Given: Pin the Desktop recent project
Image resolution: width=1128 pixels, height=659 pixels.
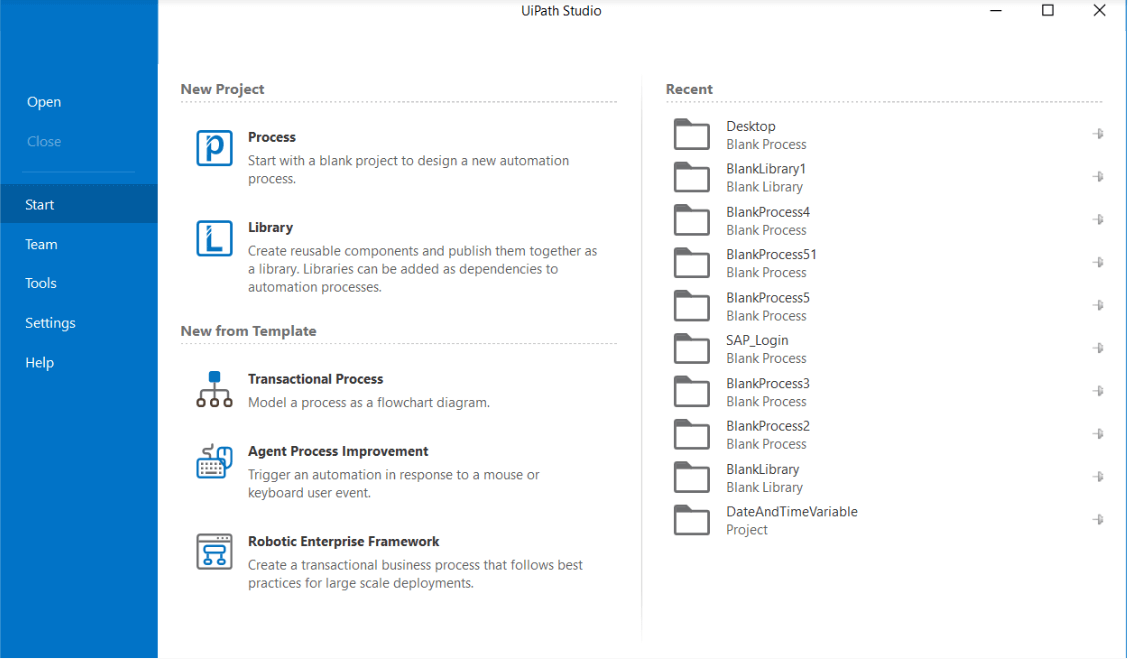Looking at the screenshot, I should pos(1098,133).
